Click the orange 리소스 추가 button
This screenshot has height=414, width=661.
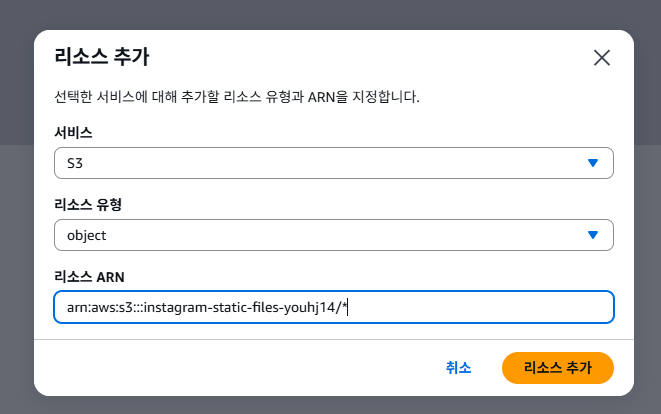(557, 367)
